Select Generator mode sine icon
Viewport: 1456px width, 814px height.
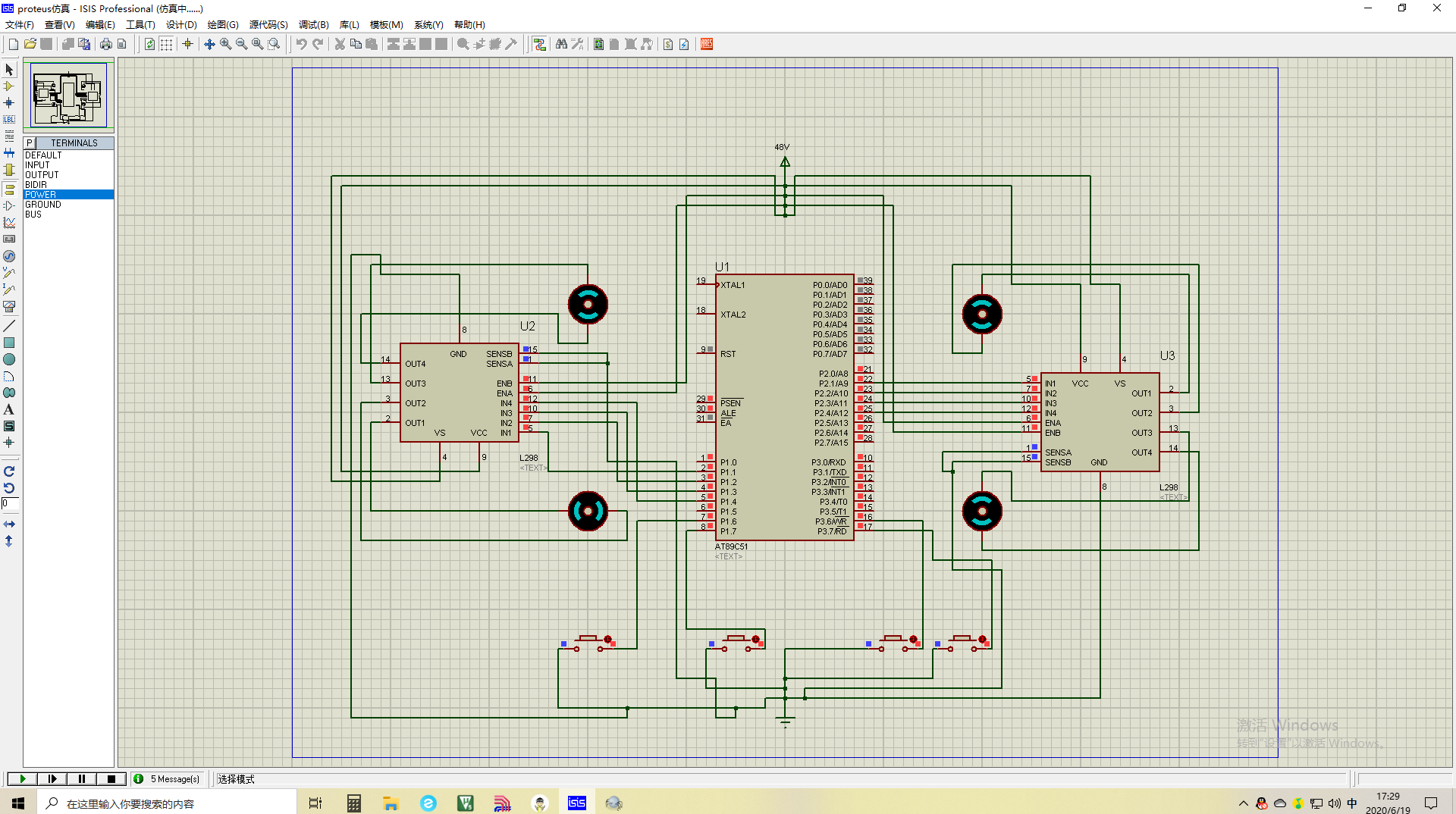pos(9,256)
